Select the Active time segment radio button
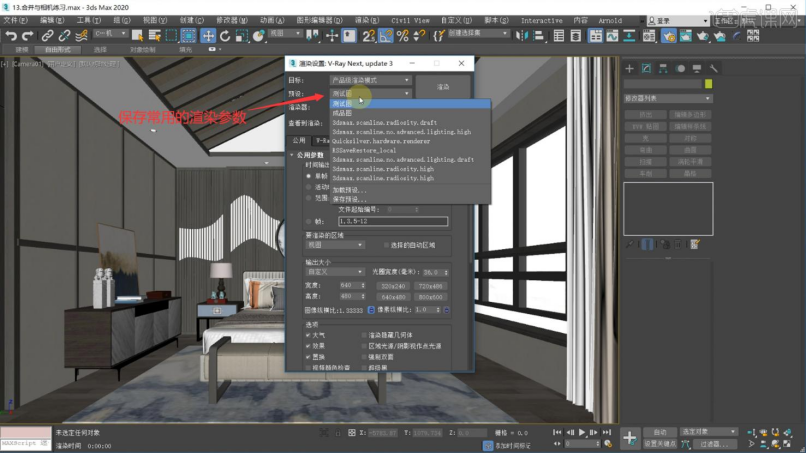This screenshot has height=454, width=806. [308, 187]
